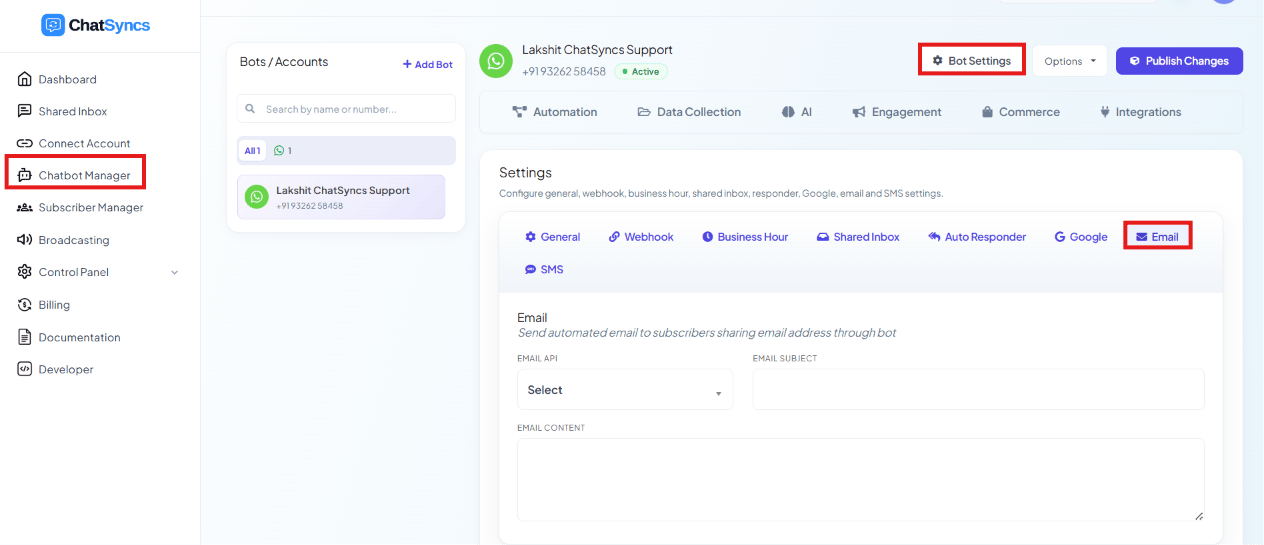Click the SMS chat bubble icon
The image size is (1264, 545).
[530, 269]
